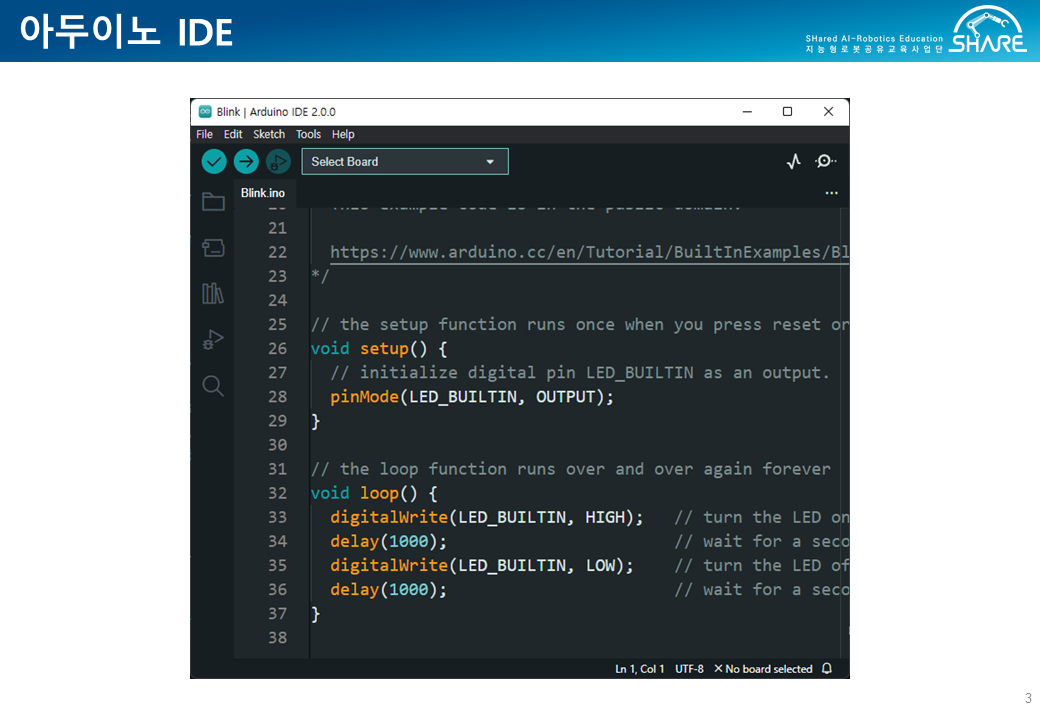
Task: Click the SHARE logo in header
Action: pyautogui.click(x=988, y=30)
